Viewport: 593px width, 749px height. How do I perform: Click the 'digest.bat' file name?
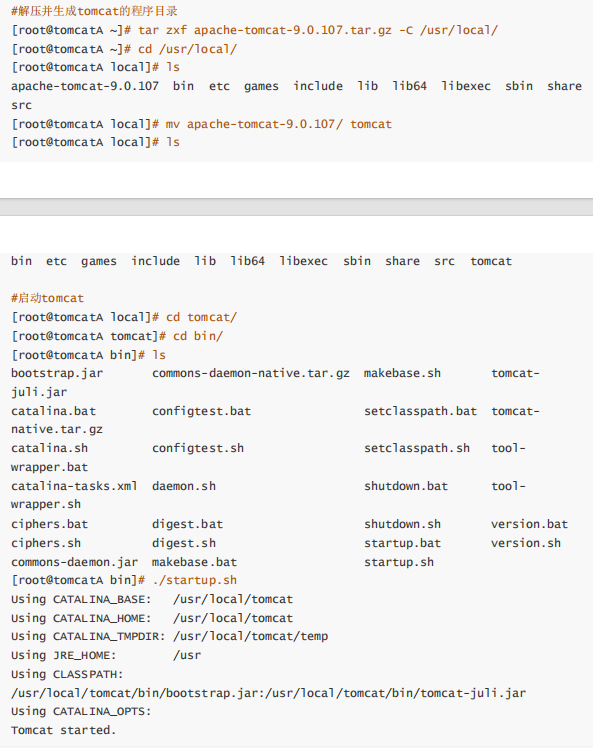tap(187, 524)
